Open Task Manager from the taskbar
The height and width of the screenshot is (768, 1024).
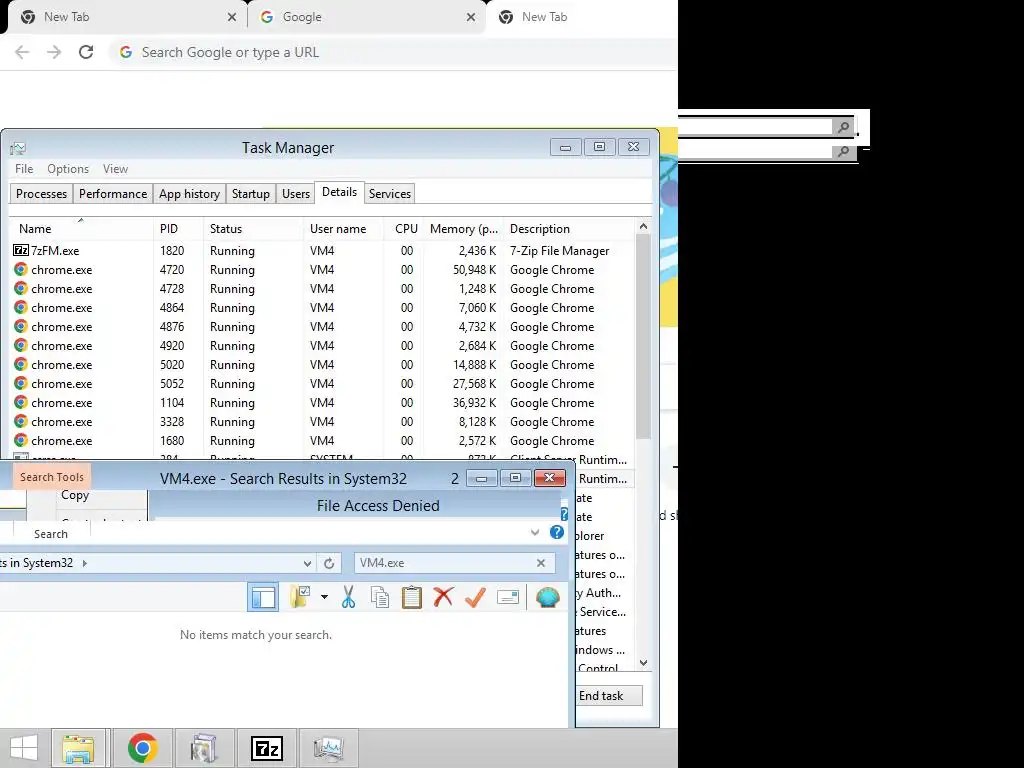tap(328, 748)
